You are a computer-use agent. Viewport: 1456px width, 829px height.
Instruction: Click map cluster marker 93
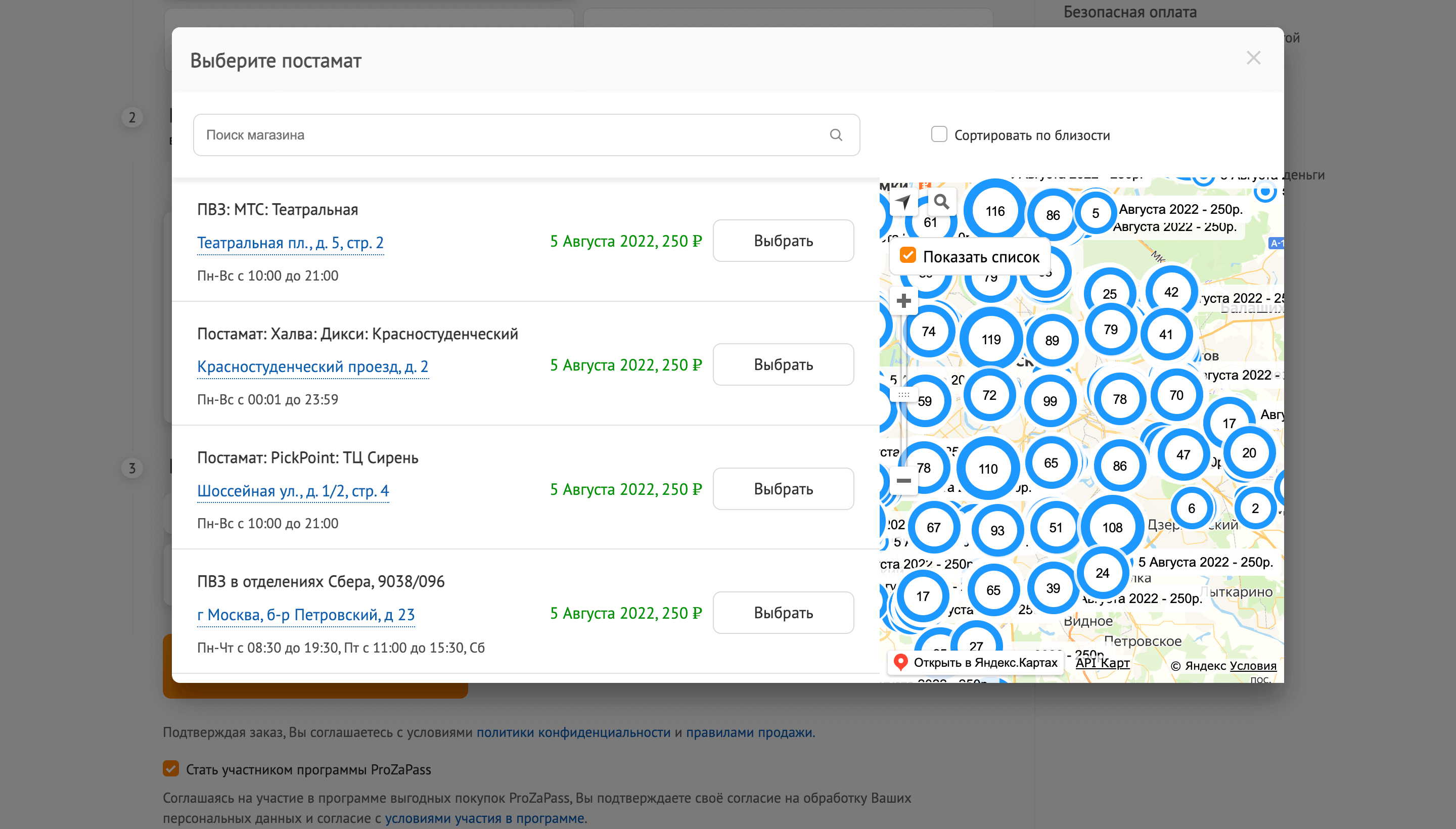(997, 531)
